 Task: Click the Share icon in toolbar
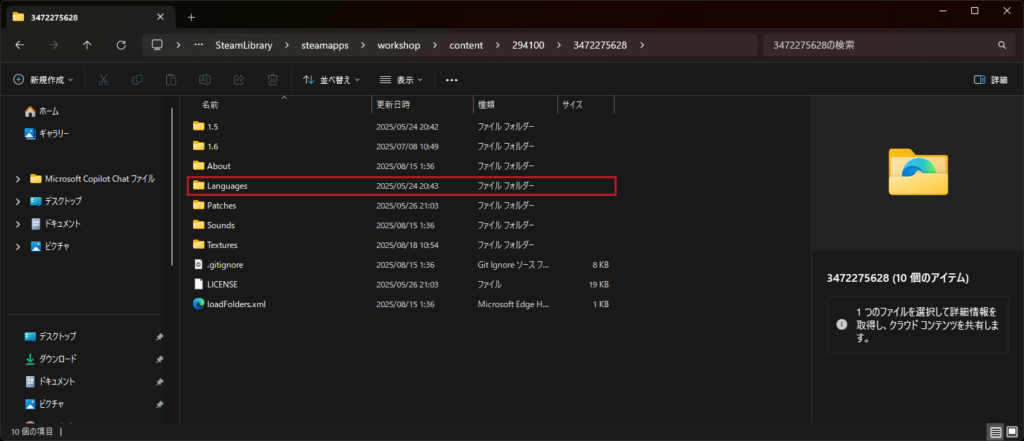[x=239, y=80]
